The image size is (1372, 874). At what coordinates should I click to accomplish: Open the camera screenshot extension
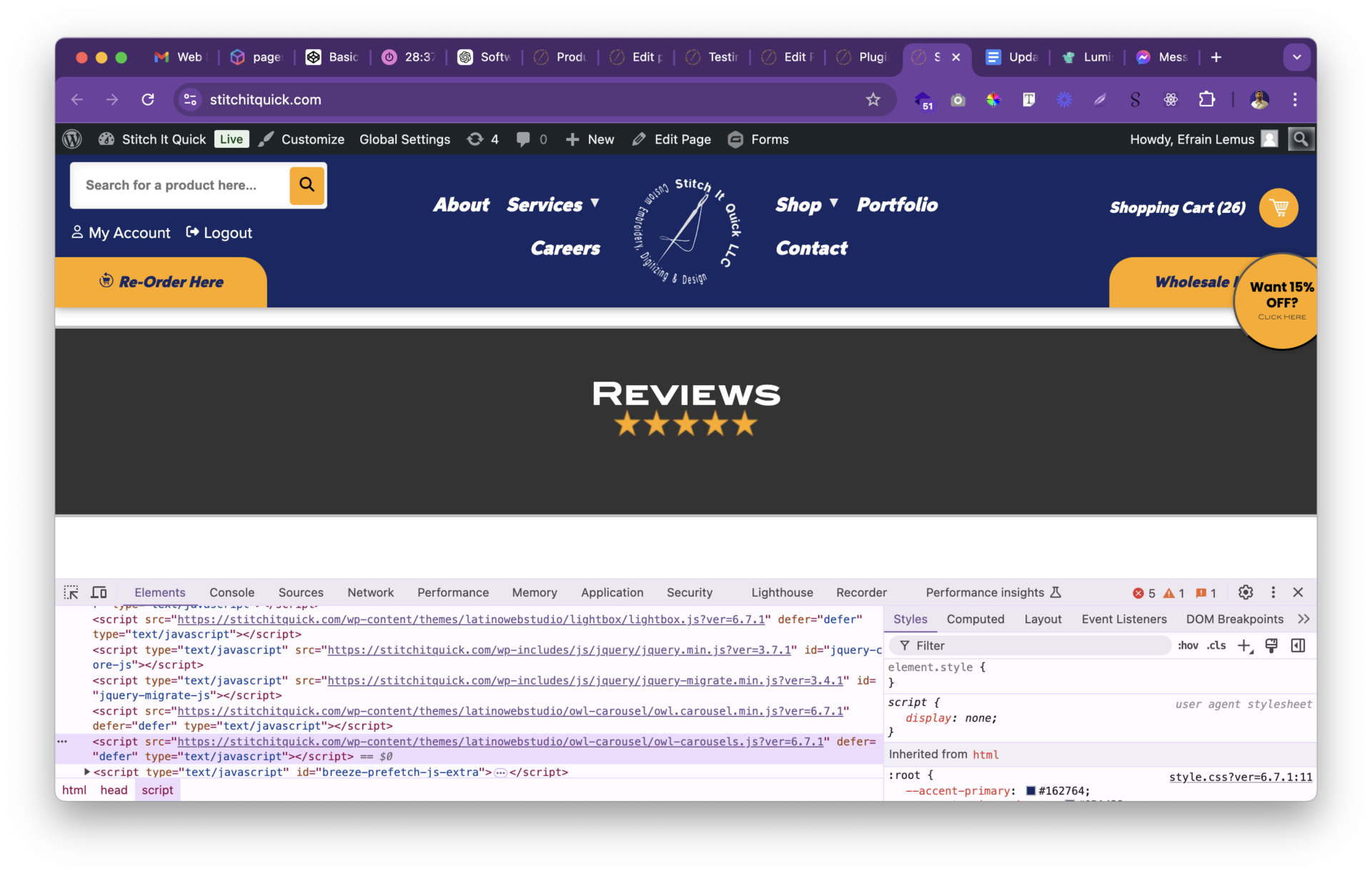pyautogui.click(x=958, y=100)
